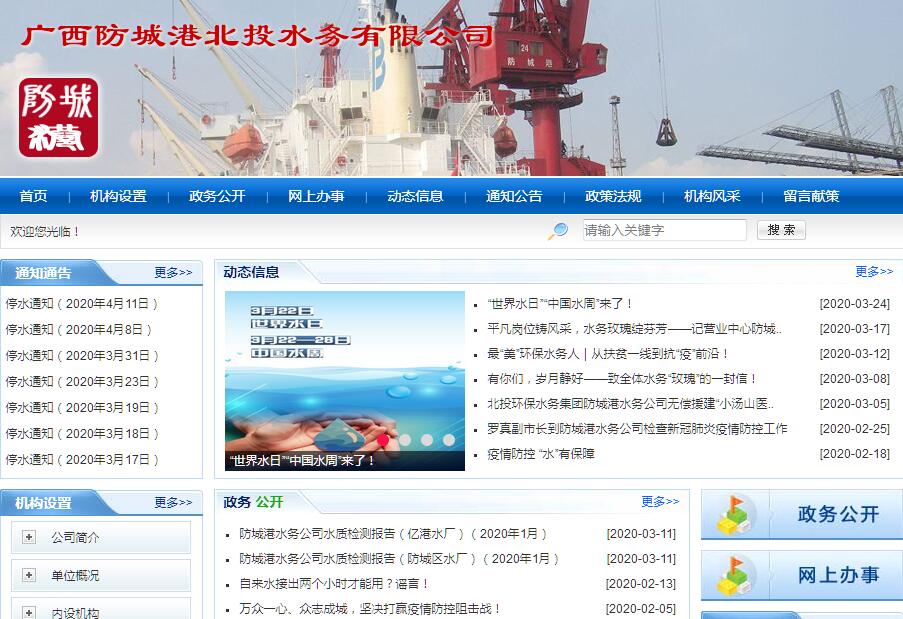The image size is (903, 619).
Task: Expand the 公司简介 plus icon
Action: point(29,537)
